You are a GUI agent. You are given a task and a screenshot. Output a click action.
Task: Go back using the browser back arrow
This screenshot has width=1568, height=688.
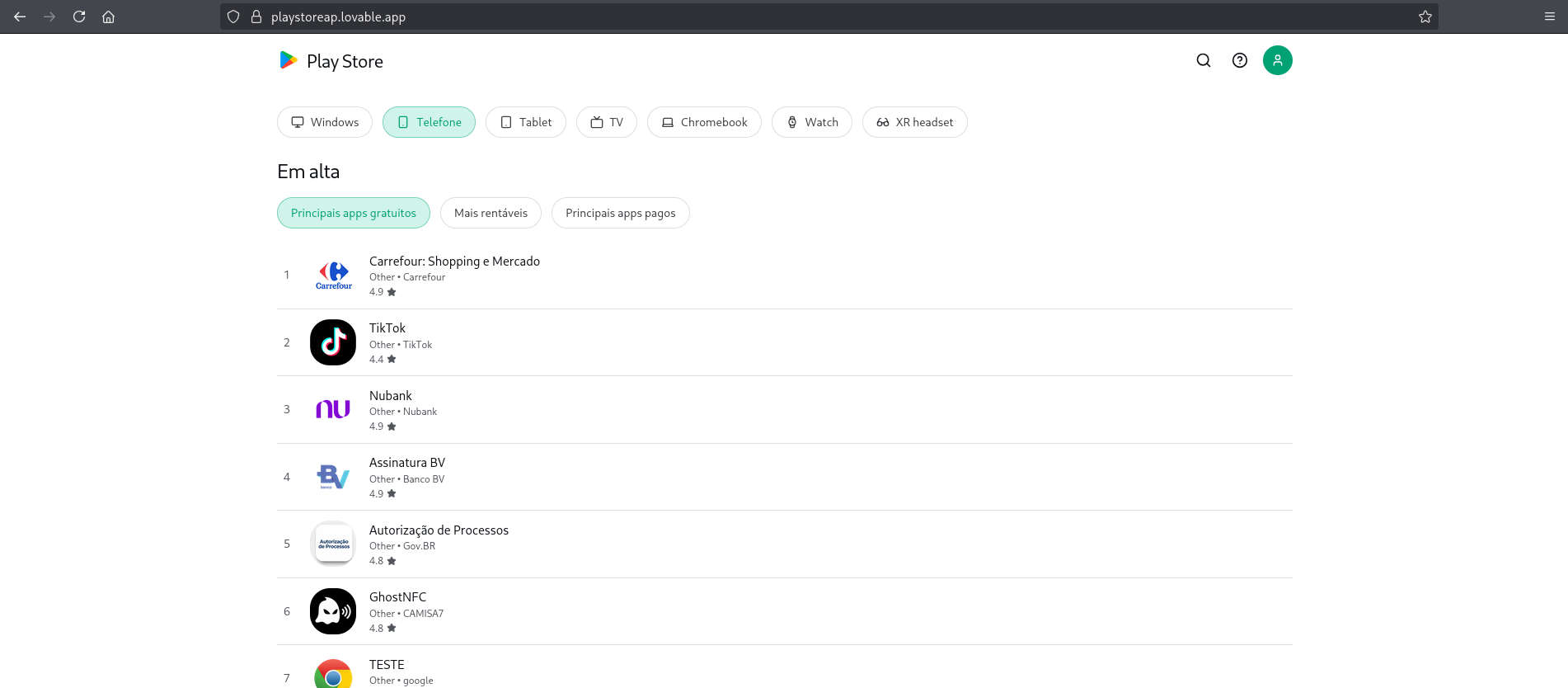tap(20, 16)
